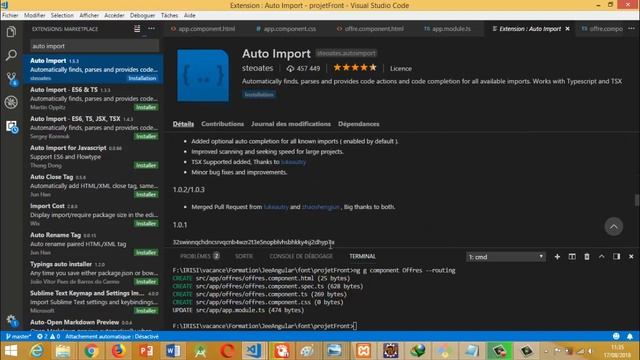Click the auto import search field
The image size is (640, 360).
tap(94, 46)
